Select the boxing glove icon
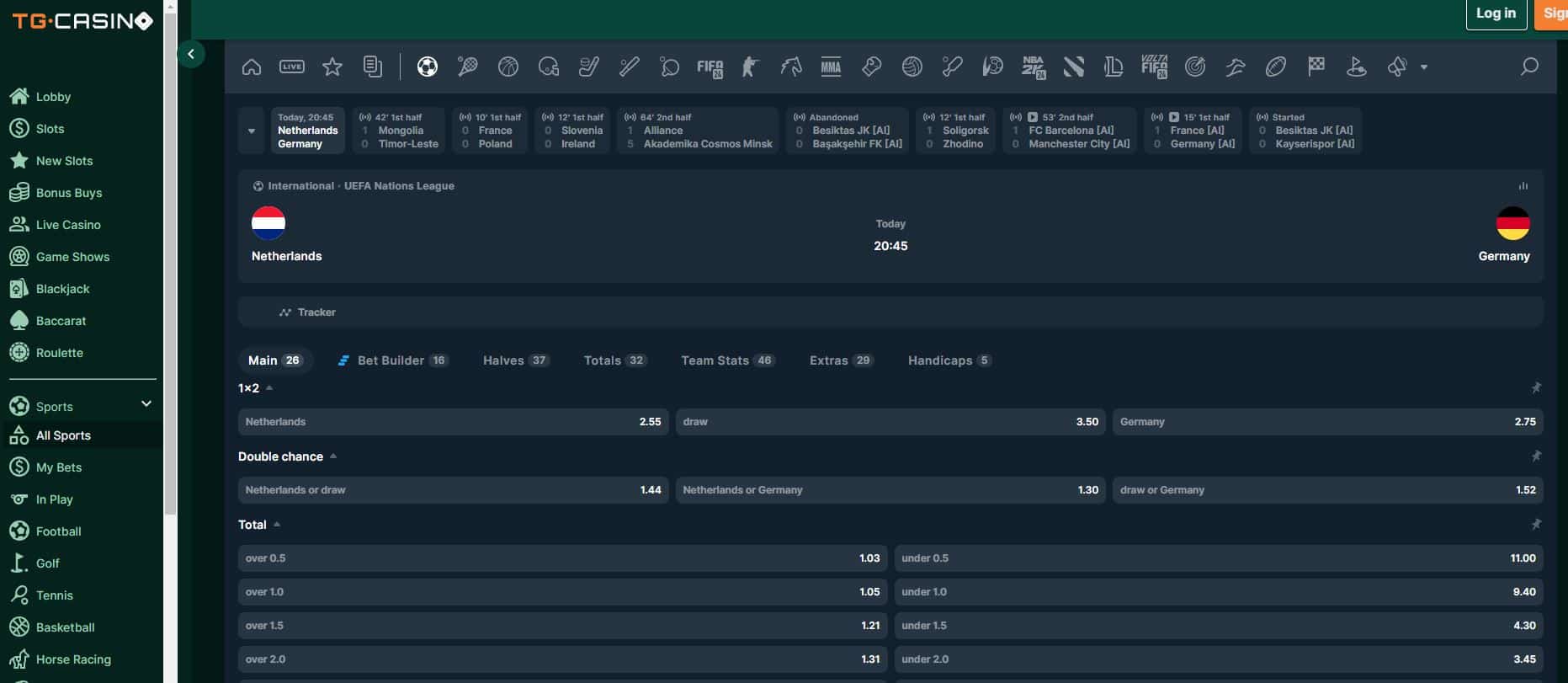Screen dimensions: 1568x683 tap(872, 67)
